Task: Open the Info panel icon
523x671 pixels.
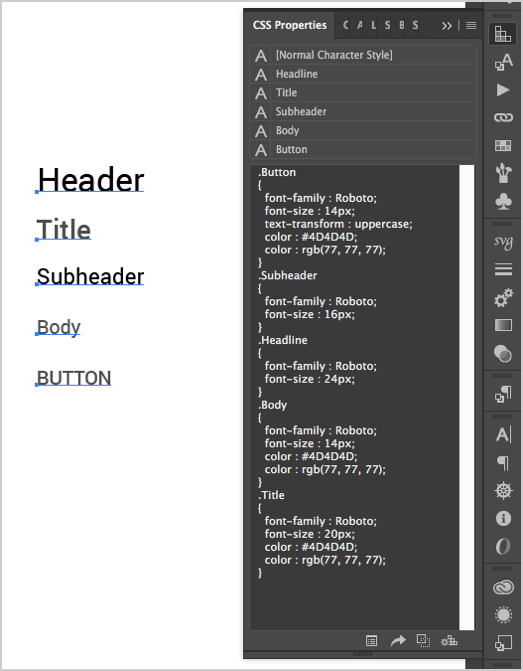Action: click(x=503, y=518)
